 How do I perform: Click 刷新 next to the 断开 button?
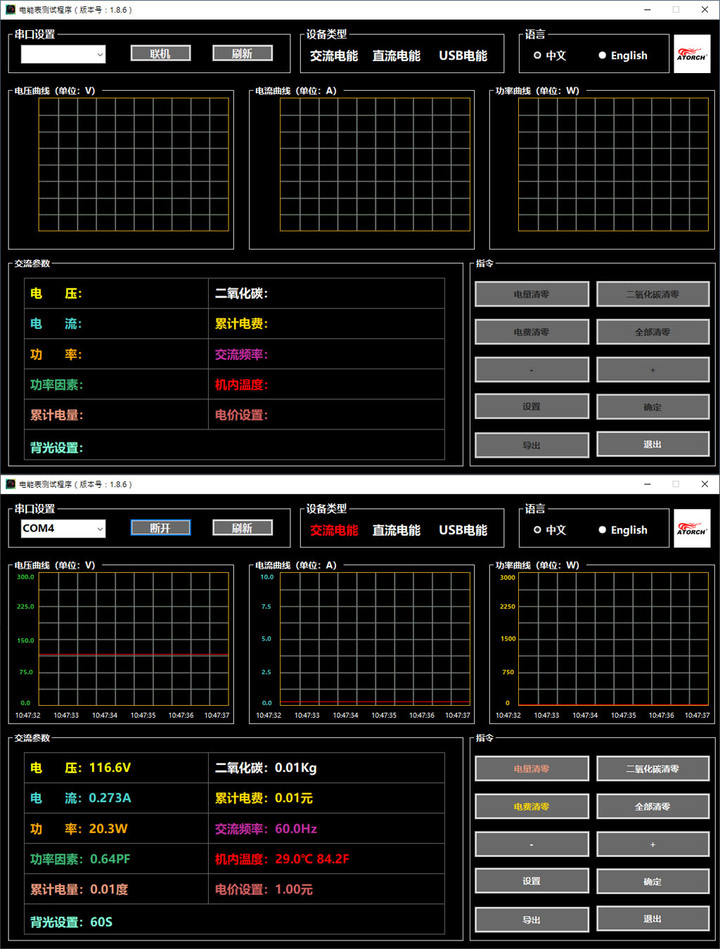pyautogui.click(x=242, y=528)
